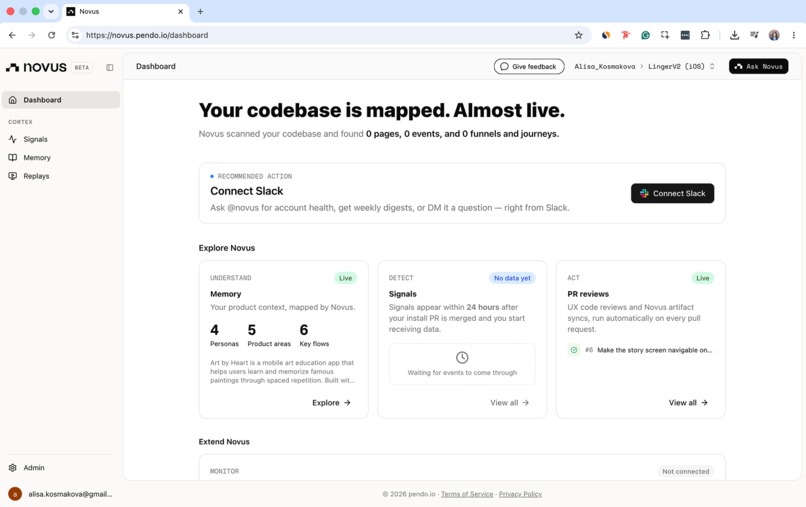Image resolution: width=806 pixels, height=507 pixels.
Task: Close the Novus tab
Action: coord(180,11)
